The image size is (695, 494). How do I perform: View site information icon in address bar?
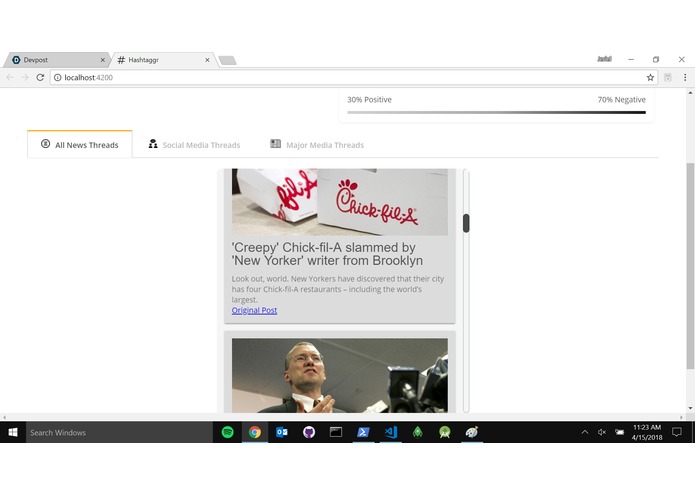click(x=58, y=78)
